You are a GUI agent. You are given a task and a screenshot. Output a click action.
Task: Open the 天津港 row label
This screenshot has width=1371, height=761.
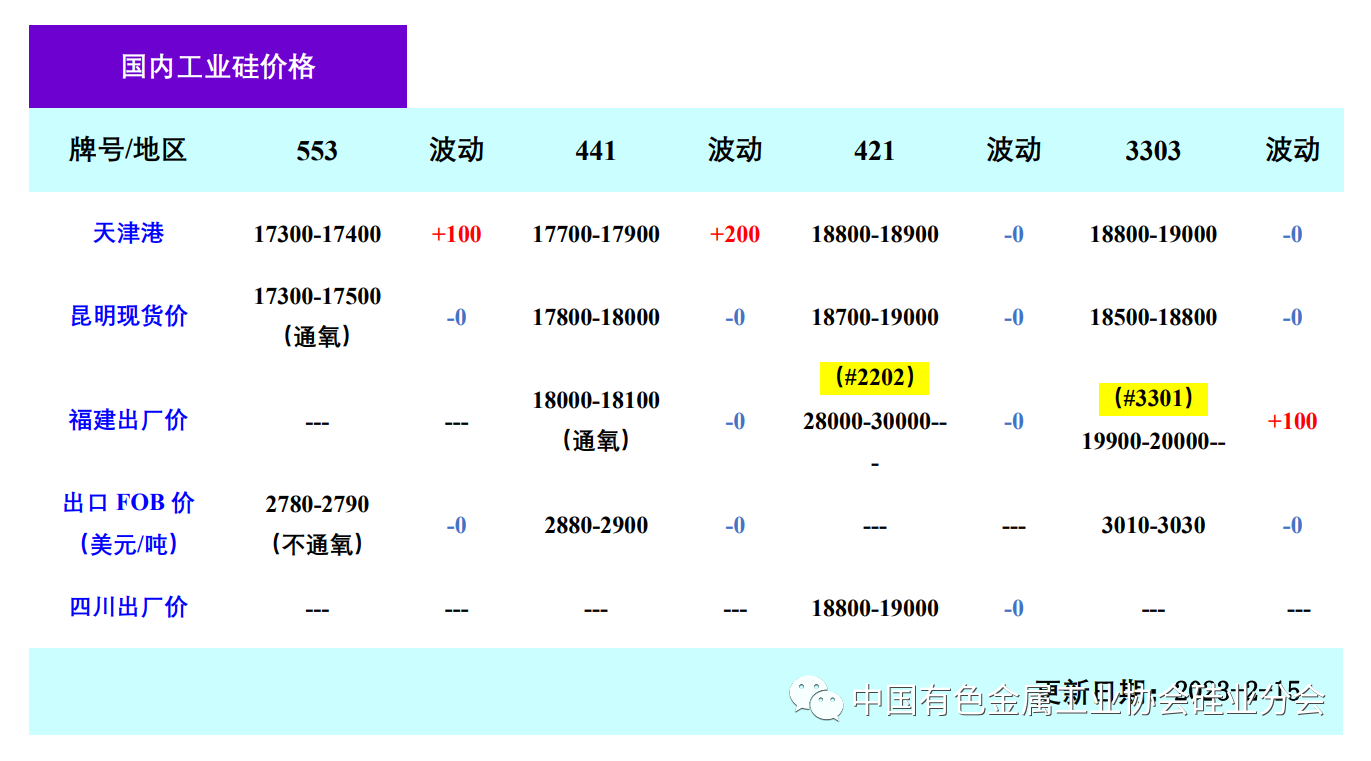(128, 234)
